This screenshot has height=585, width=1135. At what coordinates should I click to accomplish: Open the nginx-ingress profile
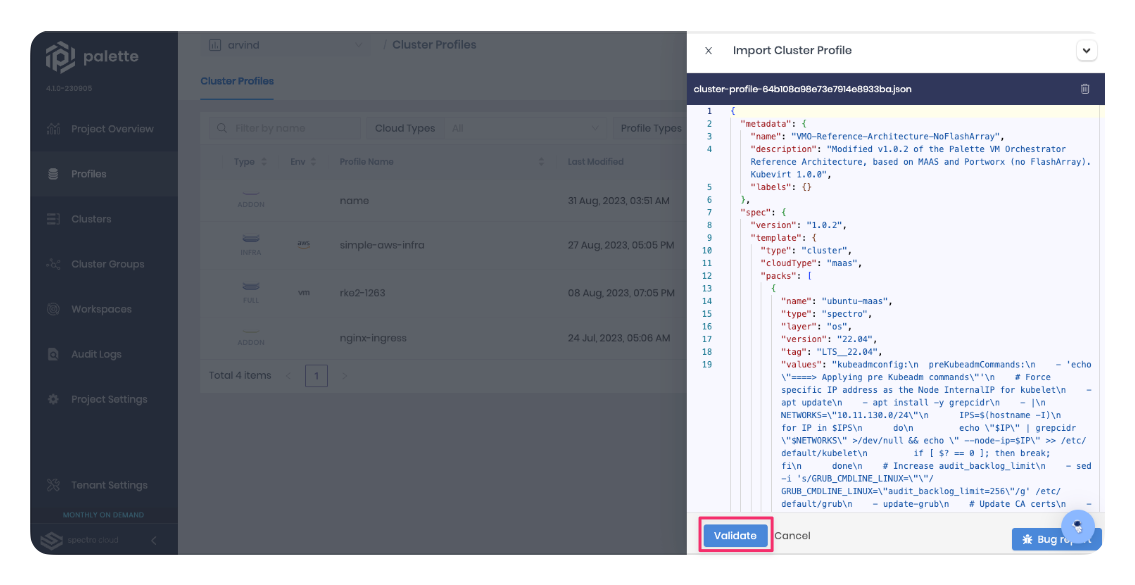[373, 337]
